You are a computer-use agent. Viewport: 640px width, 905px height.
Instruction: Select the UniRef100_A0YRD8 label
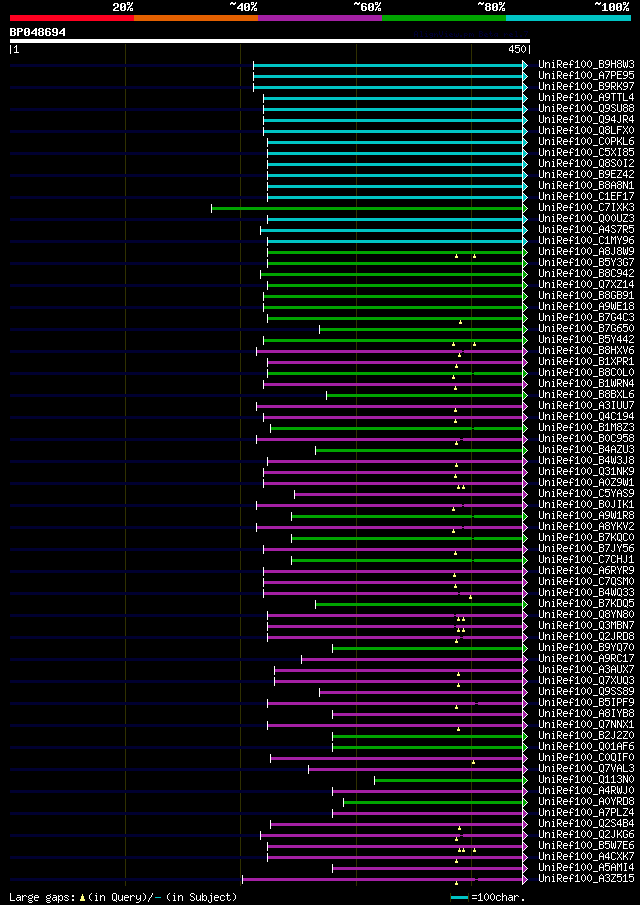[586, 802]
